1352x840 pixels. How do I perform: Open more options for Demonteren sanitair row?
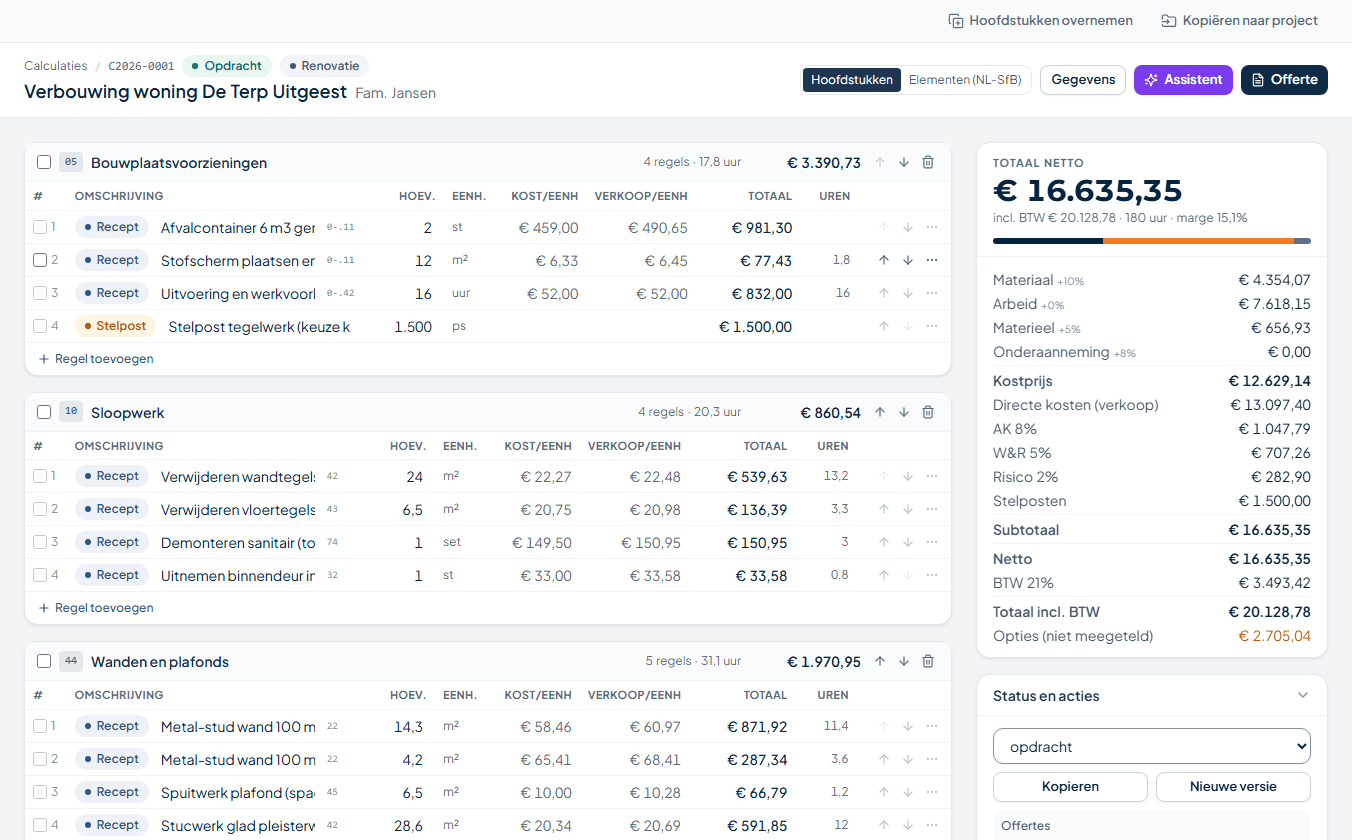[932, 542]
